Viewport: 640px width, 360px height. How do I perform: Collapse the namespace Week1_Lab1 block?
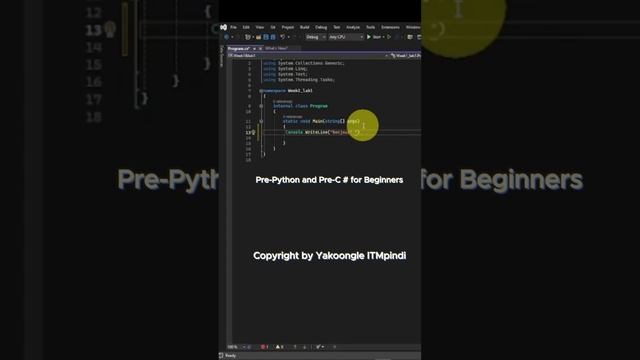tap(261, 91)
